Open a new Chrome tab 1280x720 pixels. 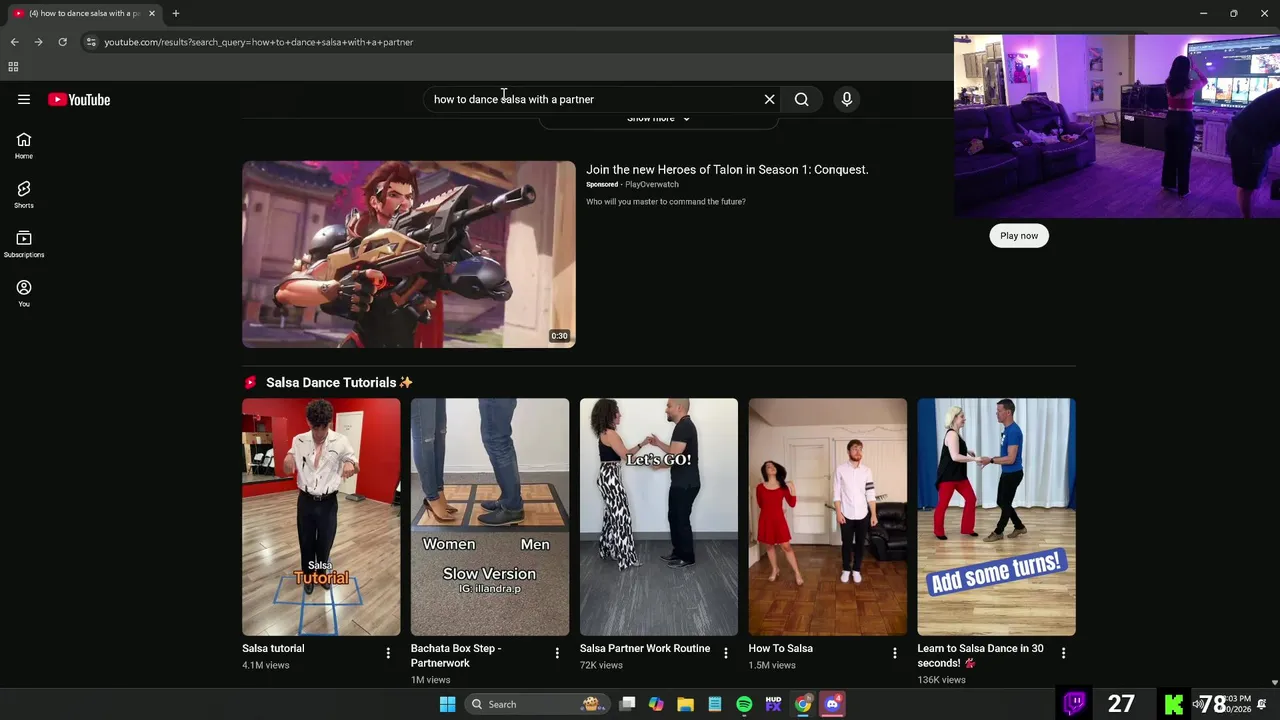click(176, 13)
